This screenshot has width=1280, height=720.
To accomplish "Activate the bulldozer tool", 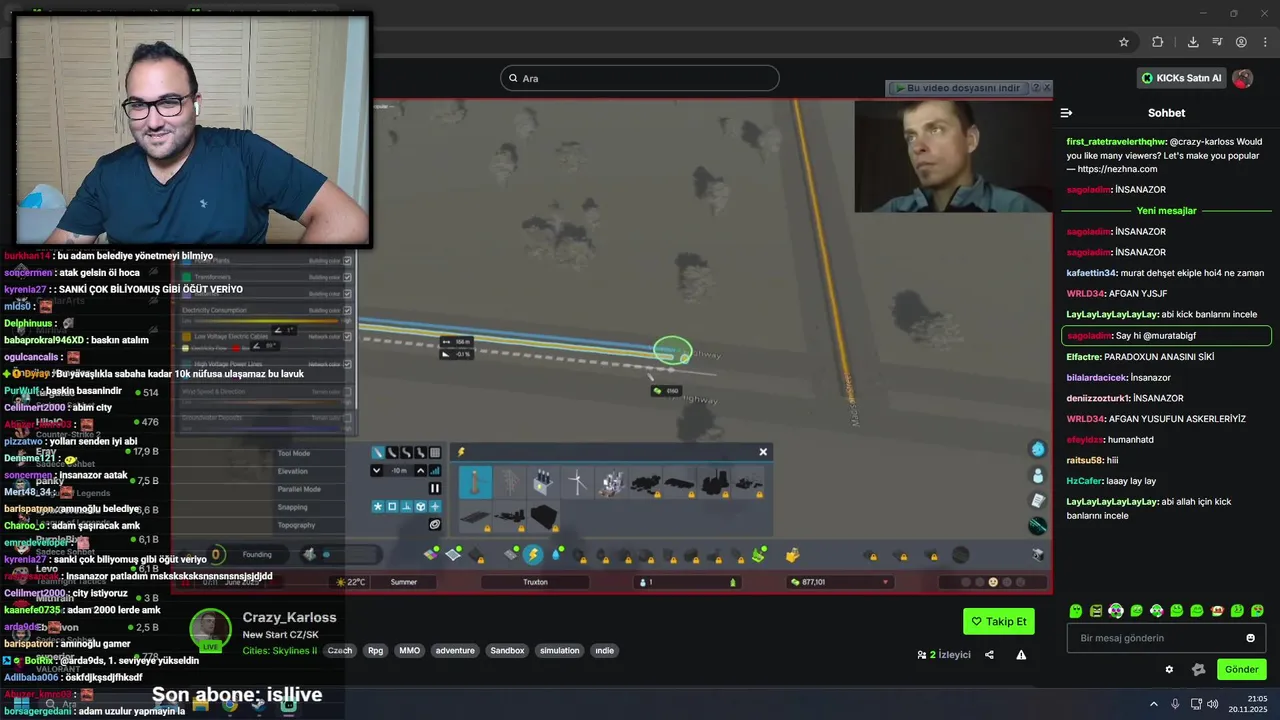I will (793, 555).
